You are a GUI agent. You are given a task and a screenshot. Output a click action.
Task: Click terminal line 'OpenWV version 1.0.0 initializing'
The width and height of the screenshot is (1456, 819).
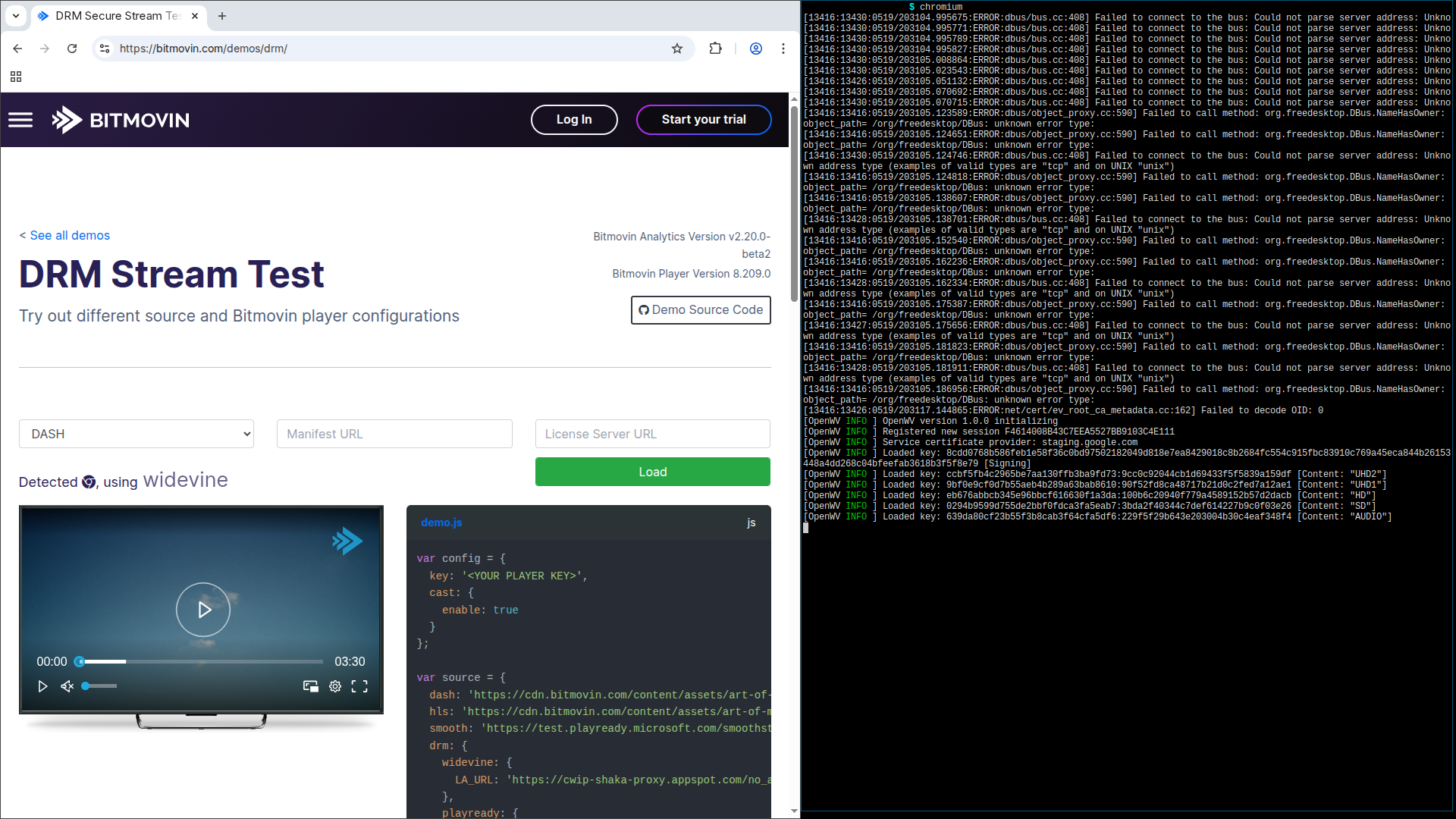(930, 421)
